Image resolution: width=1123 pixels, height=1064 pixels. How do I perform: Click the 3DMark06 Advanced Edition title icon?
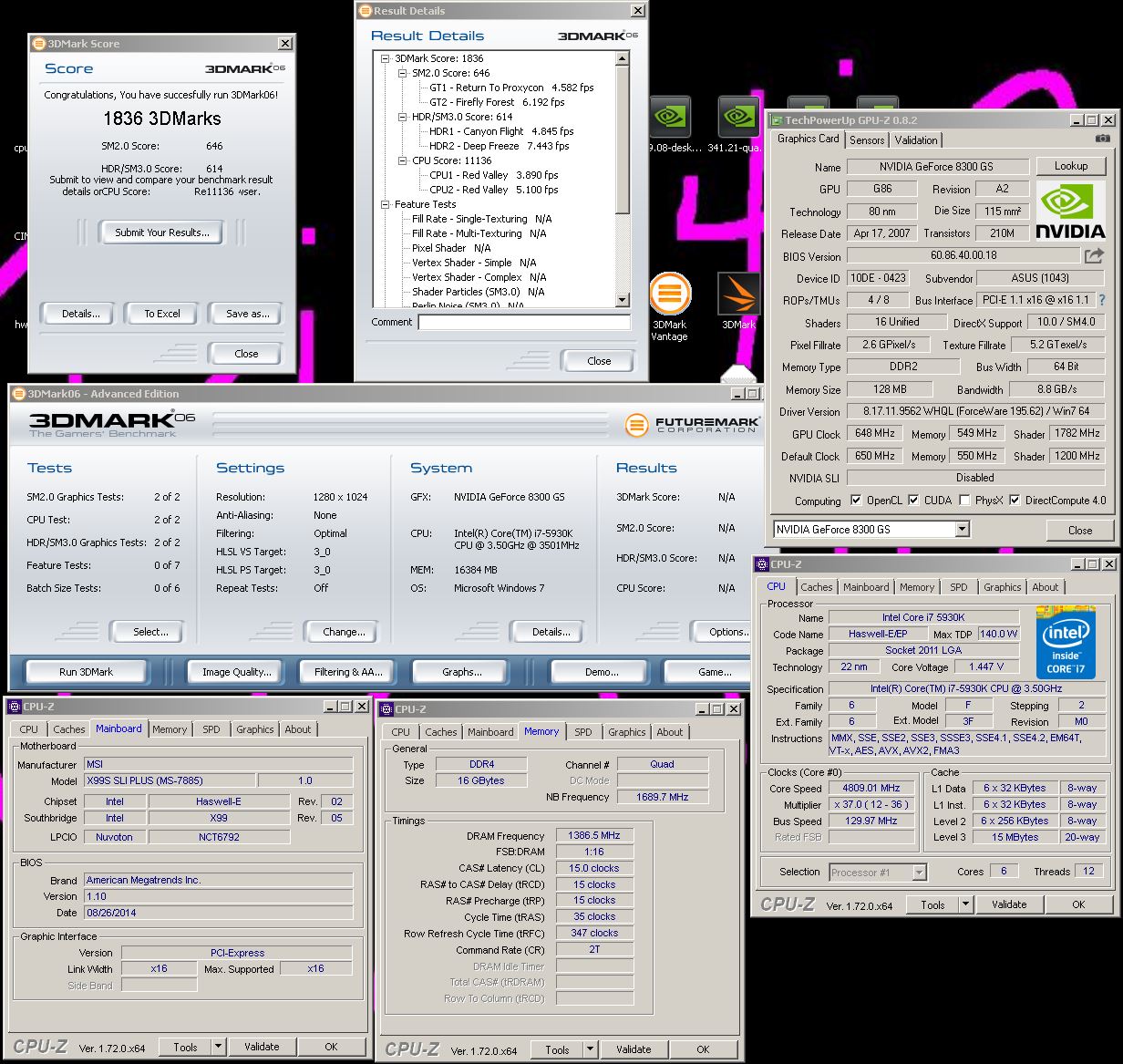pos(19,394)
